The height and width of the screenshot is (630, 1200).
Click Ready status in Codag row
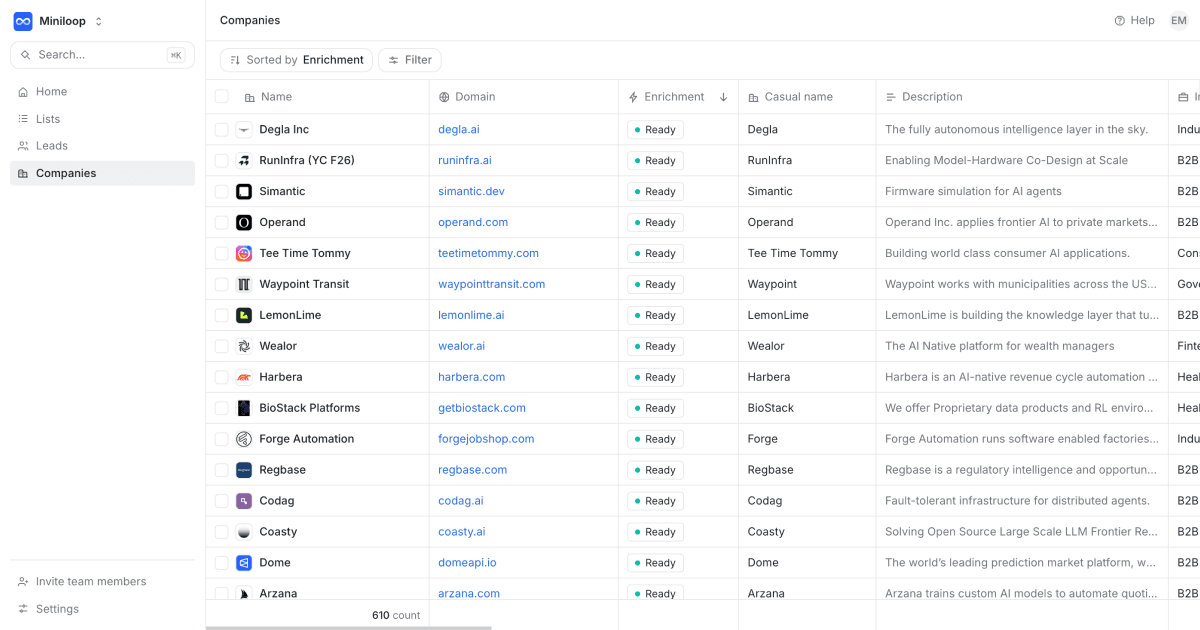click(x=656, y=502)
